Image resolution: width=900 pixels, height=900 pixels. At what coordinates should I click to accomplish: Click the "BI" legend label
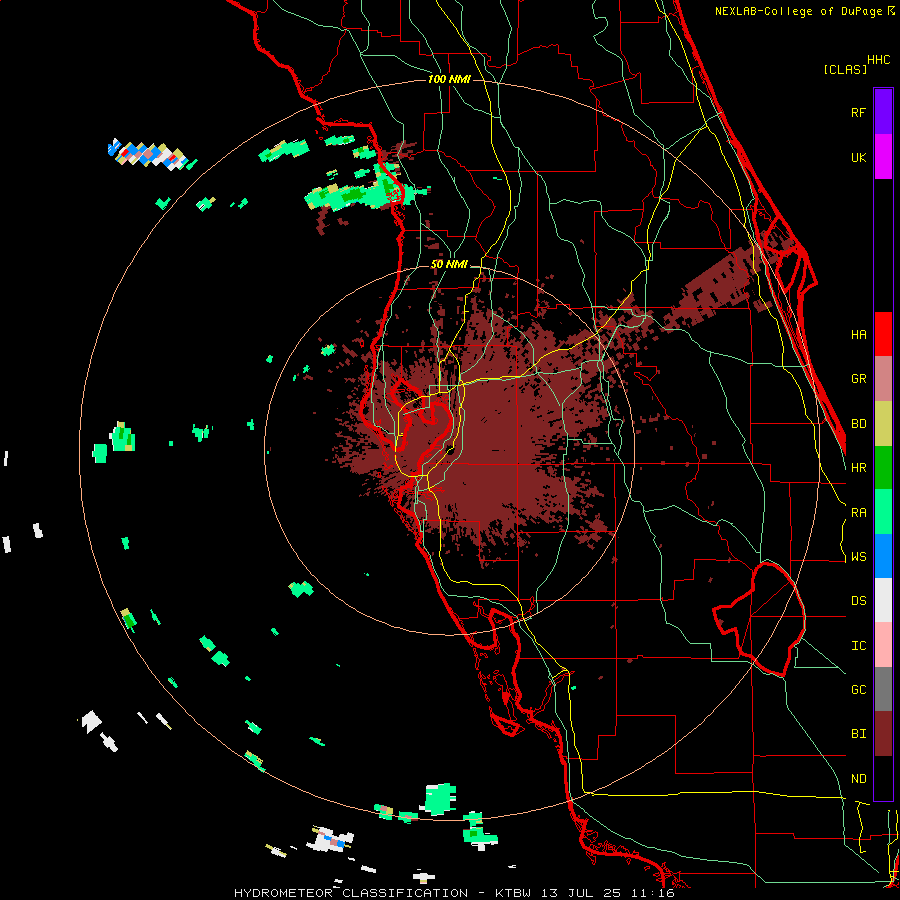(858, 734)
